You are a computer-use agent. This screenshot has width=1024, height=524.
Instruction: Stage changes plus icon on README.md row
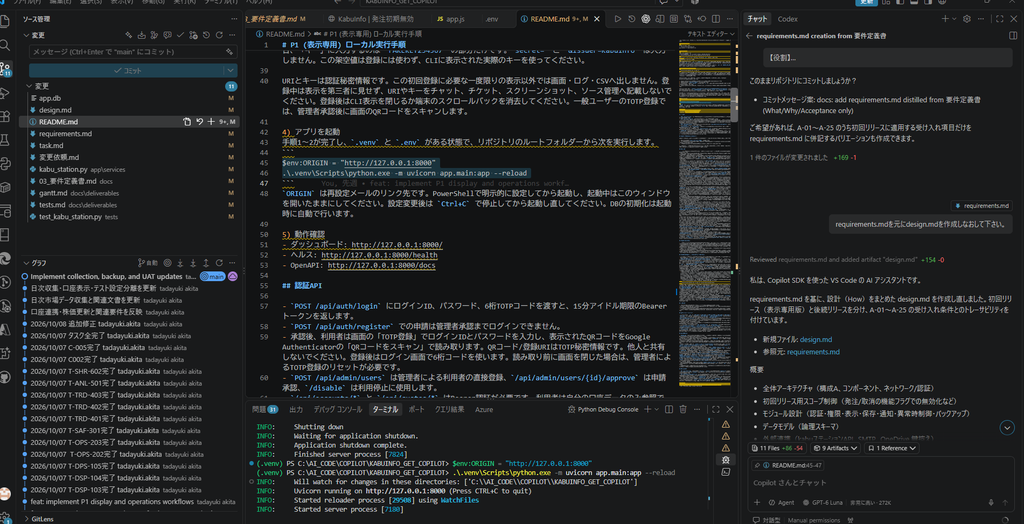pyautogui.click(x=211, y=122)
